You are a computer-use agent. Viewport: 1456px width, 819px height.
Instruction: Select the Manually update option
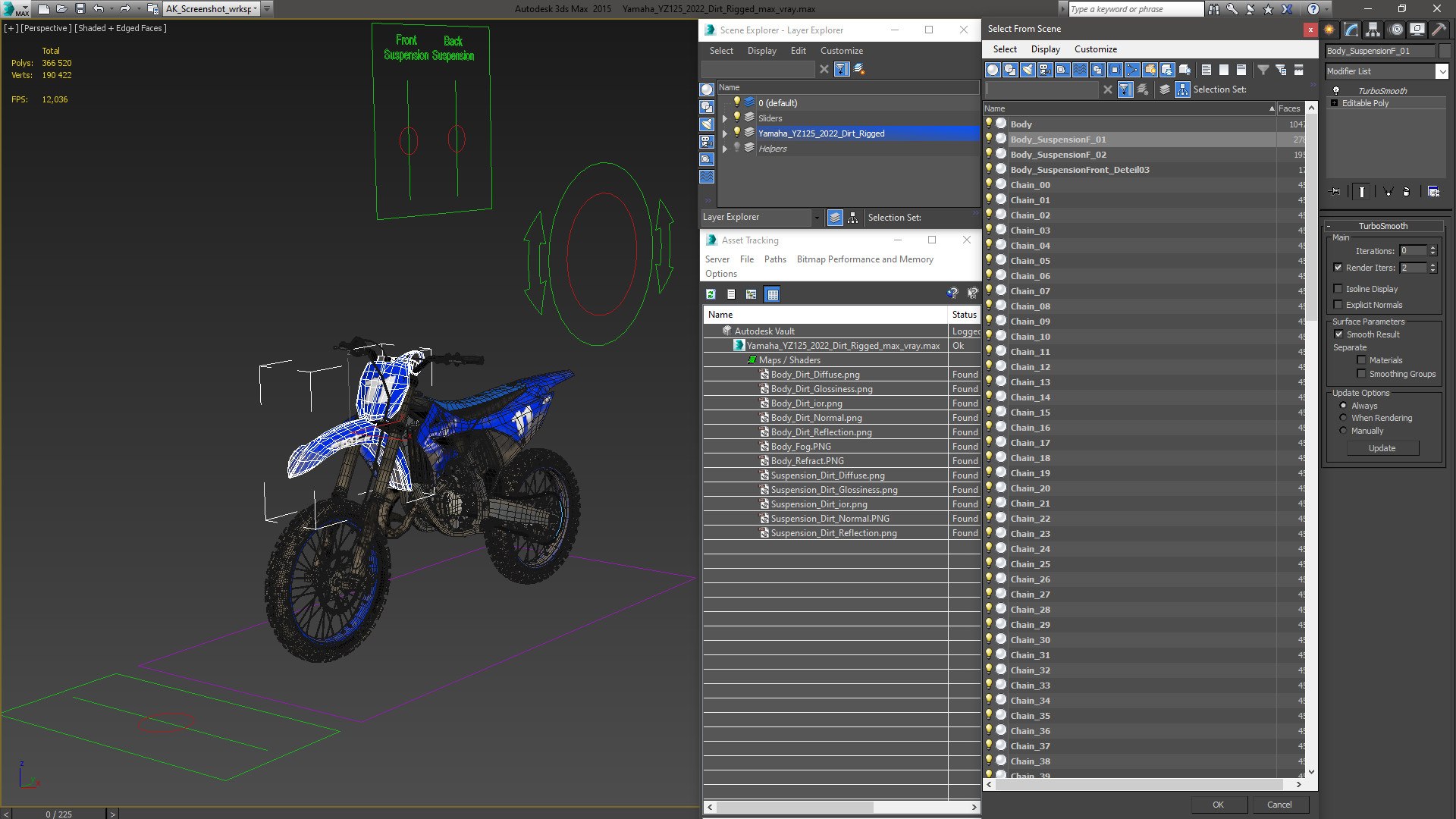(x=1343, y=431)
